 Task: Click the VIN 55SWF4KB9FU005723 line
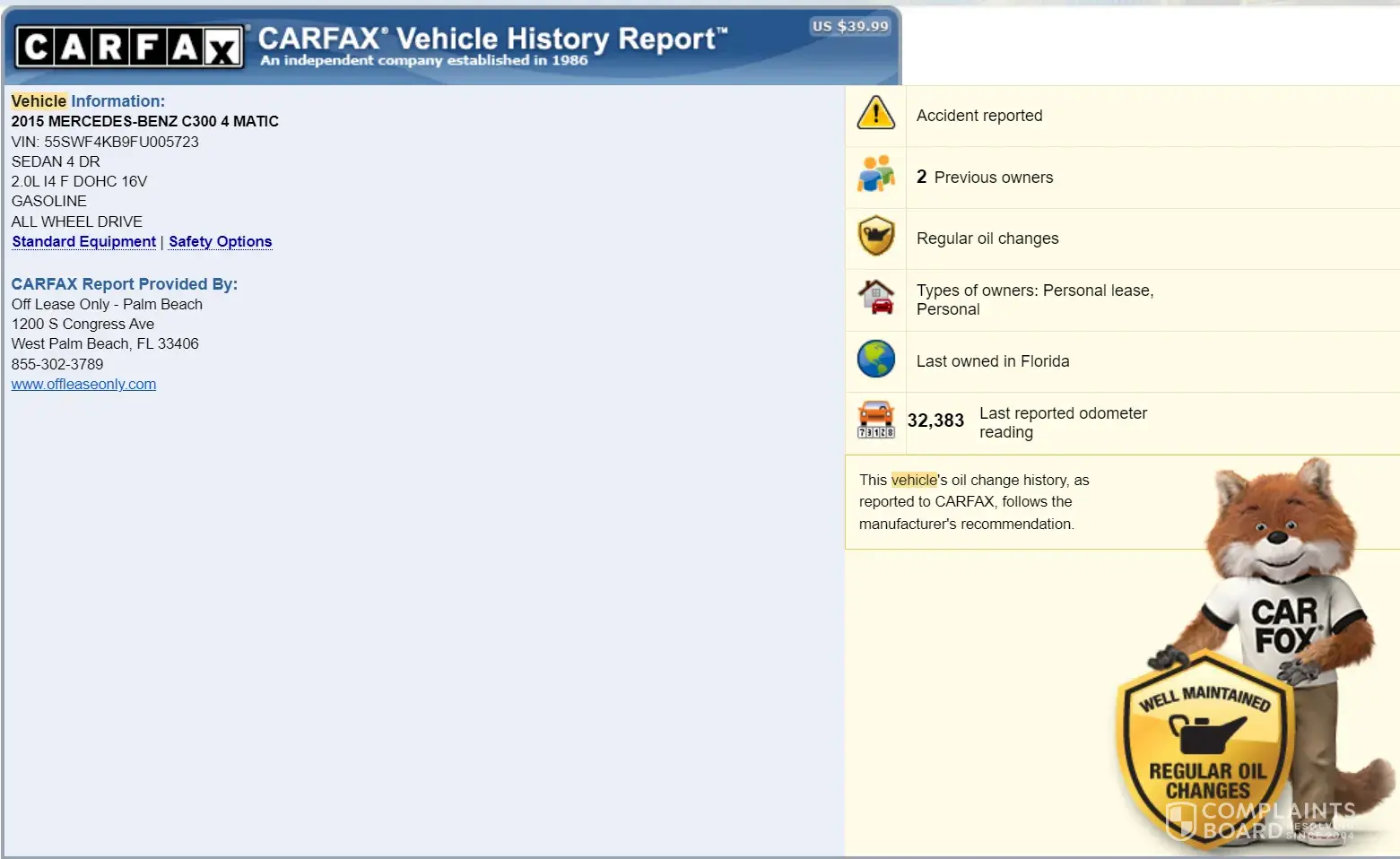tap(105, 142)
